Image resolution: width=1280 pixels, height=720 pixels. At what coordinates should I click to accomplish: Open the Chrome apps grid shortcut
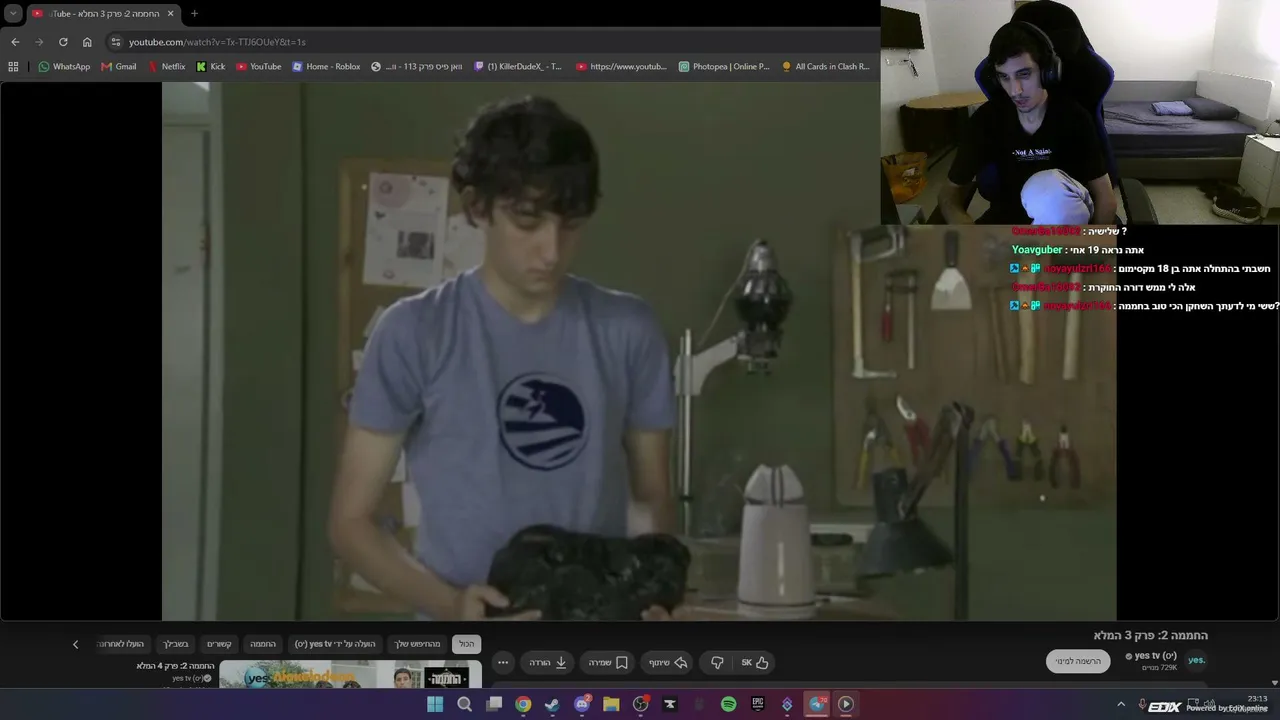tap(13, 67)
